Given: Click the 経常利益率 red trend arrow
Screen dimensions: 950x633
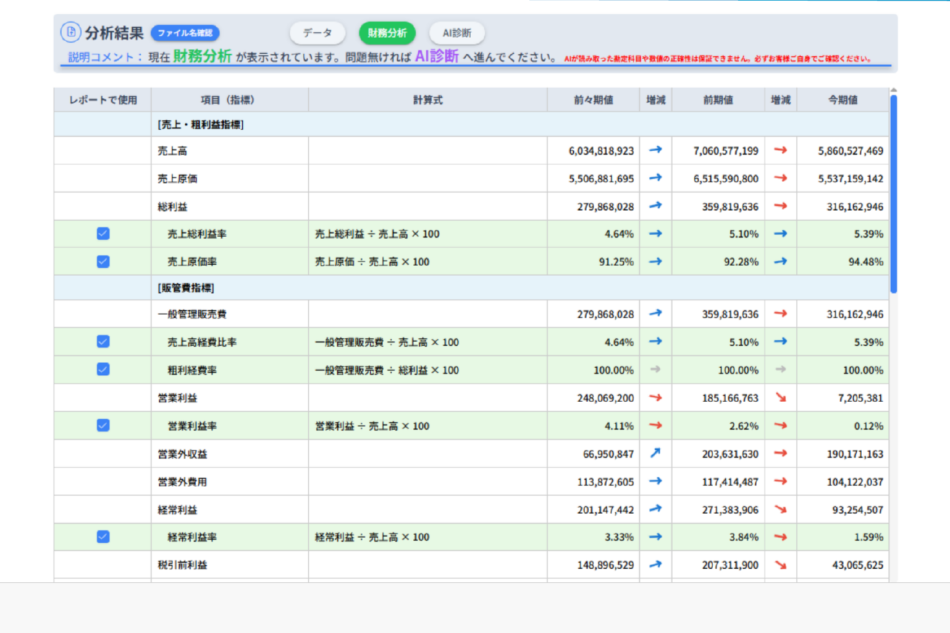Looking at the screenshot, I should point(780,537).
